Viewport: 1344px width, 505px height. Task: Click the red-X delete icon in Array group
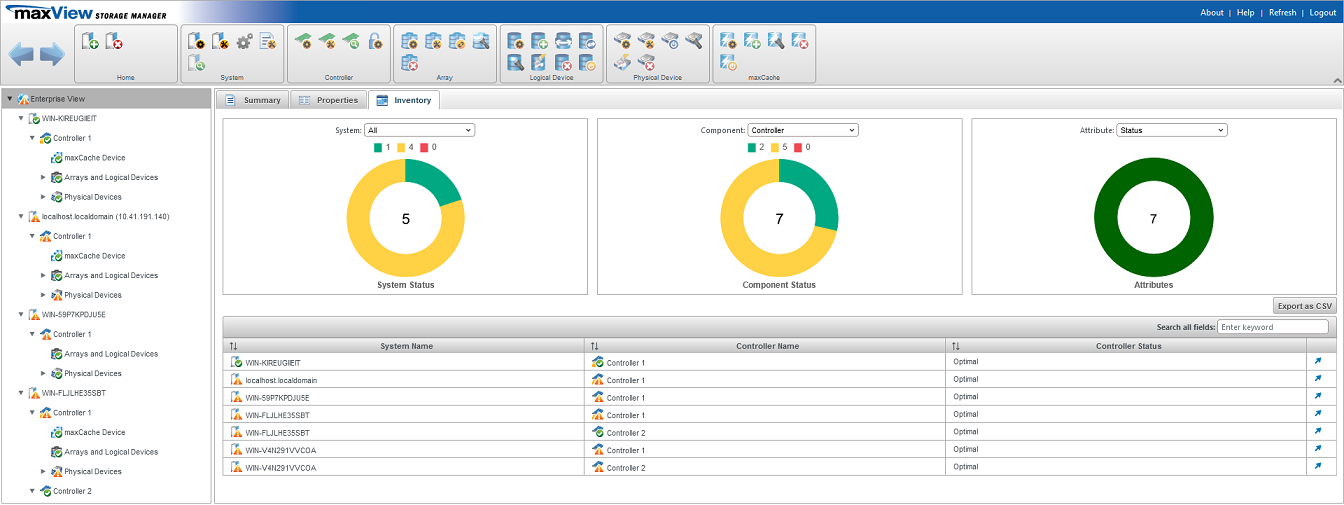point(409,63)
